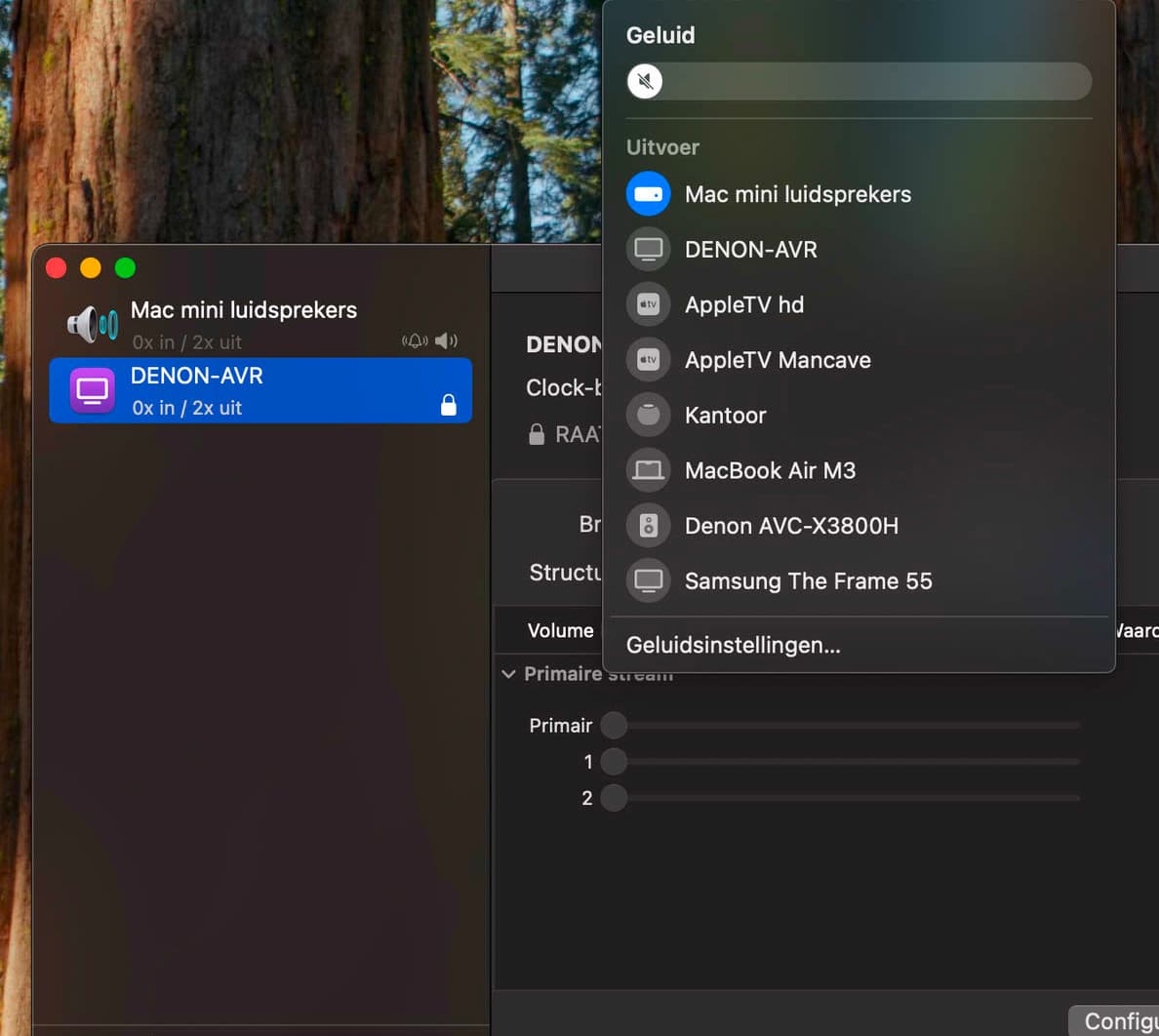Switch output to DENON-AVR in menu
Image resolution: width=1159 pixels, height=1036 pixels.
tap(859, 250)
